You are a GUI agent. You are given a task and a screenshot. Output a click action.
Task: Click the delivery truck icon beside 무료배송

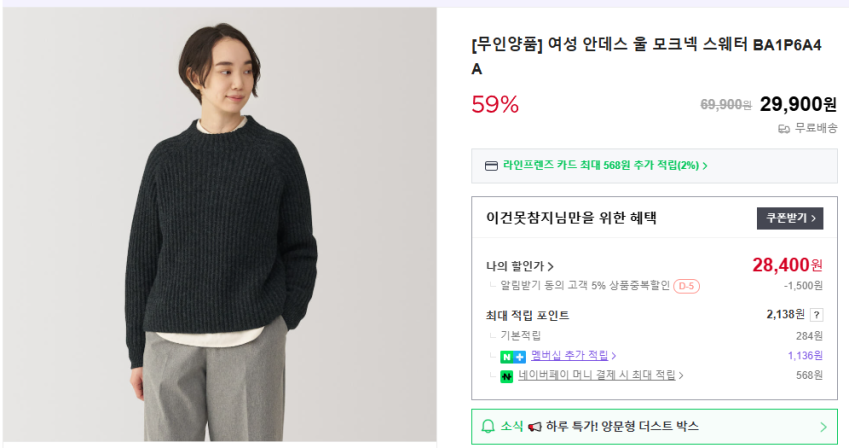(x=784, y=128)
